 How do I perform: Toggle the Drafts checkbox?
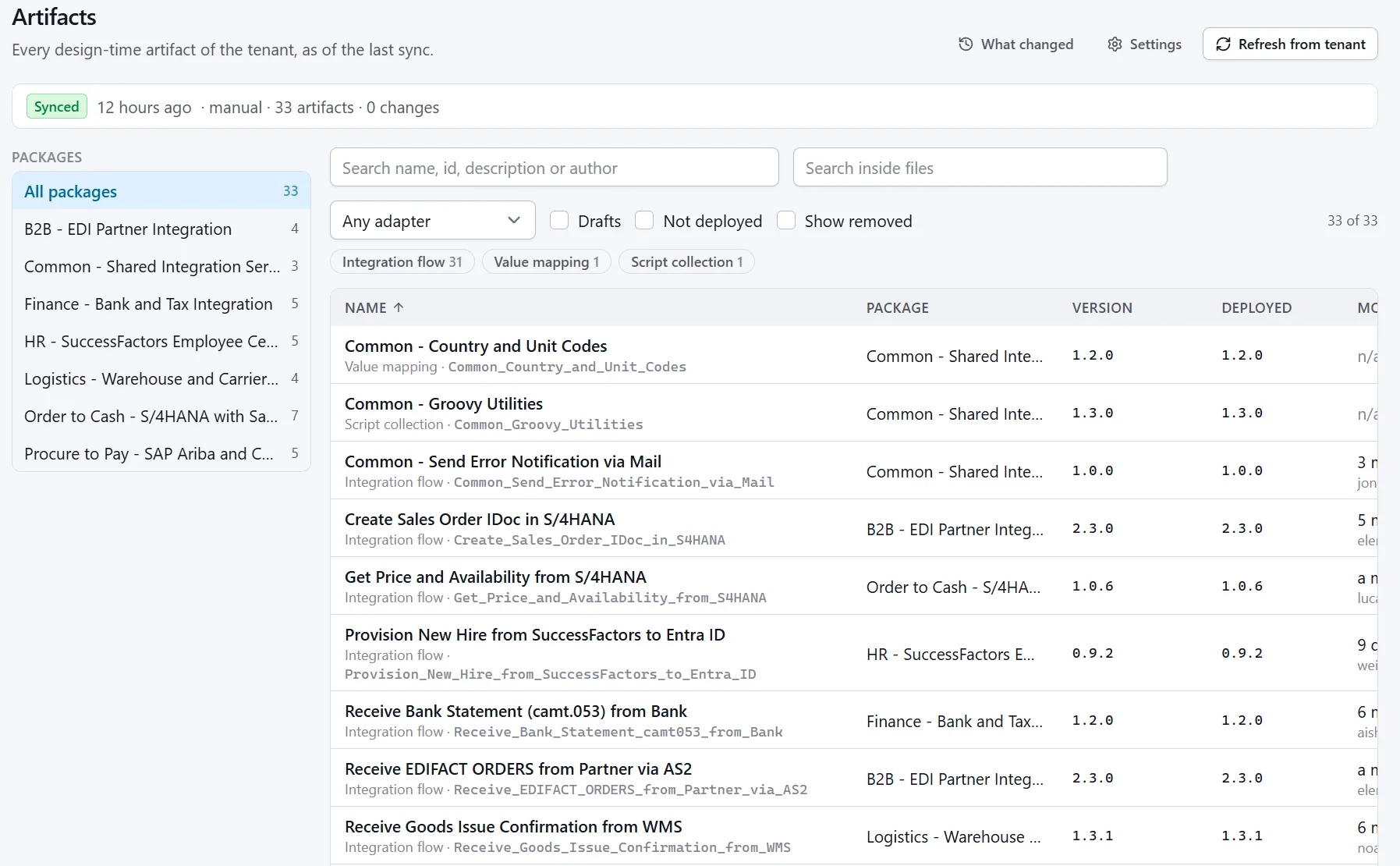coord(559,221)
